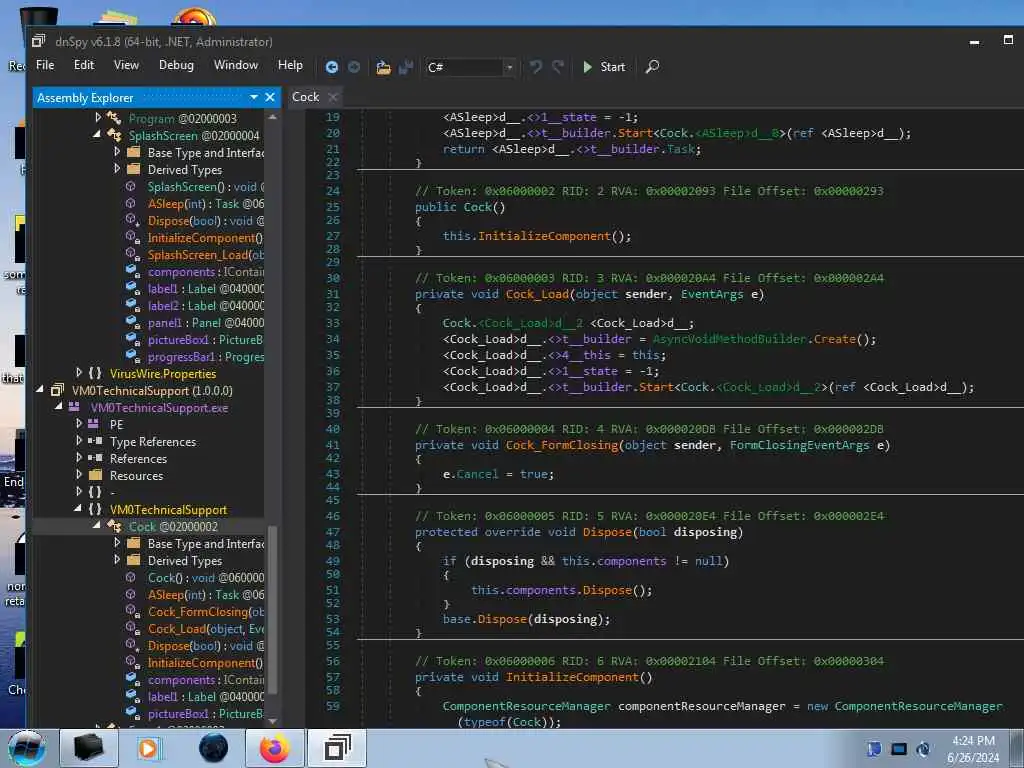1024x768 pixels.
Task: Click the Assembly Explorer scroll down arrow
Action: 272,722
